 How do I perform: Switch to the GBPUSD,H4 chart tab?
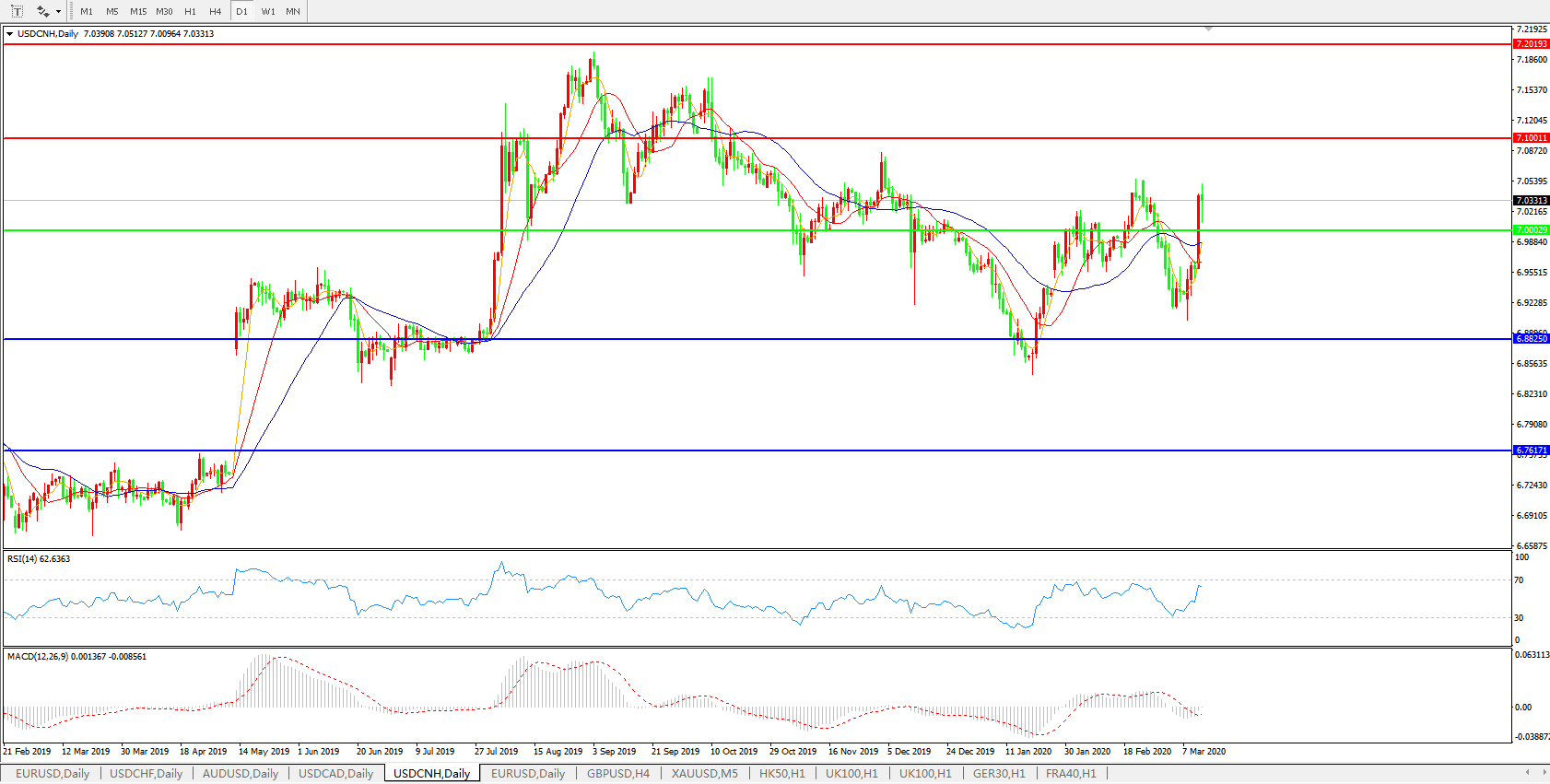(x=617, y=774)
